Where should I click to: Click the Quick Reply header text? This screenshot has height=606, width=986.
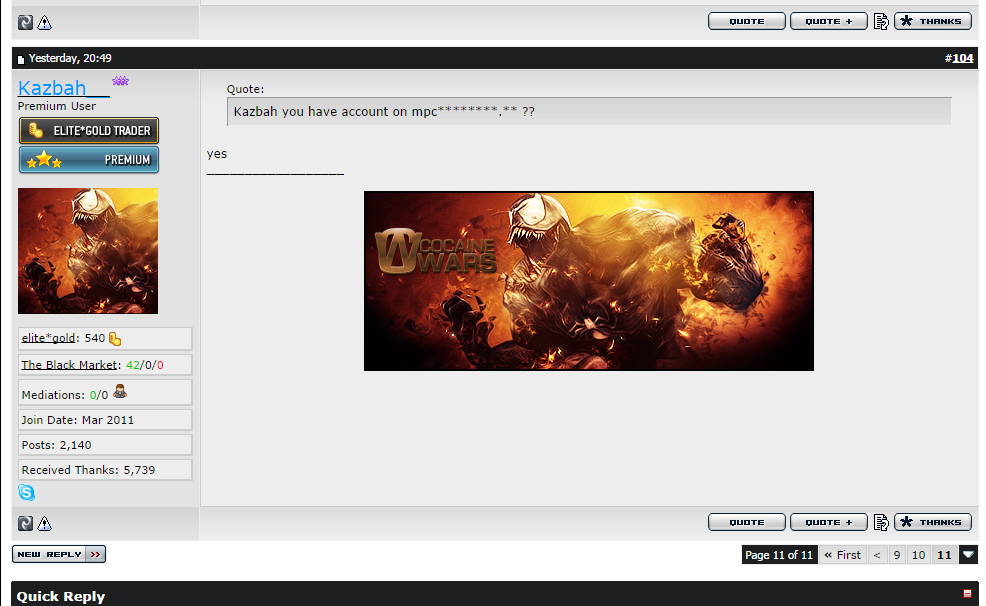(x=60, y=596)
